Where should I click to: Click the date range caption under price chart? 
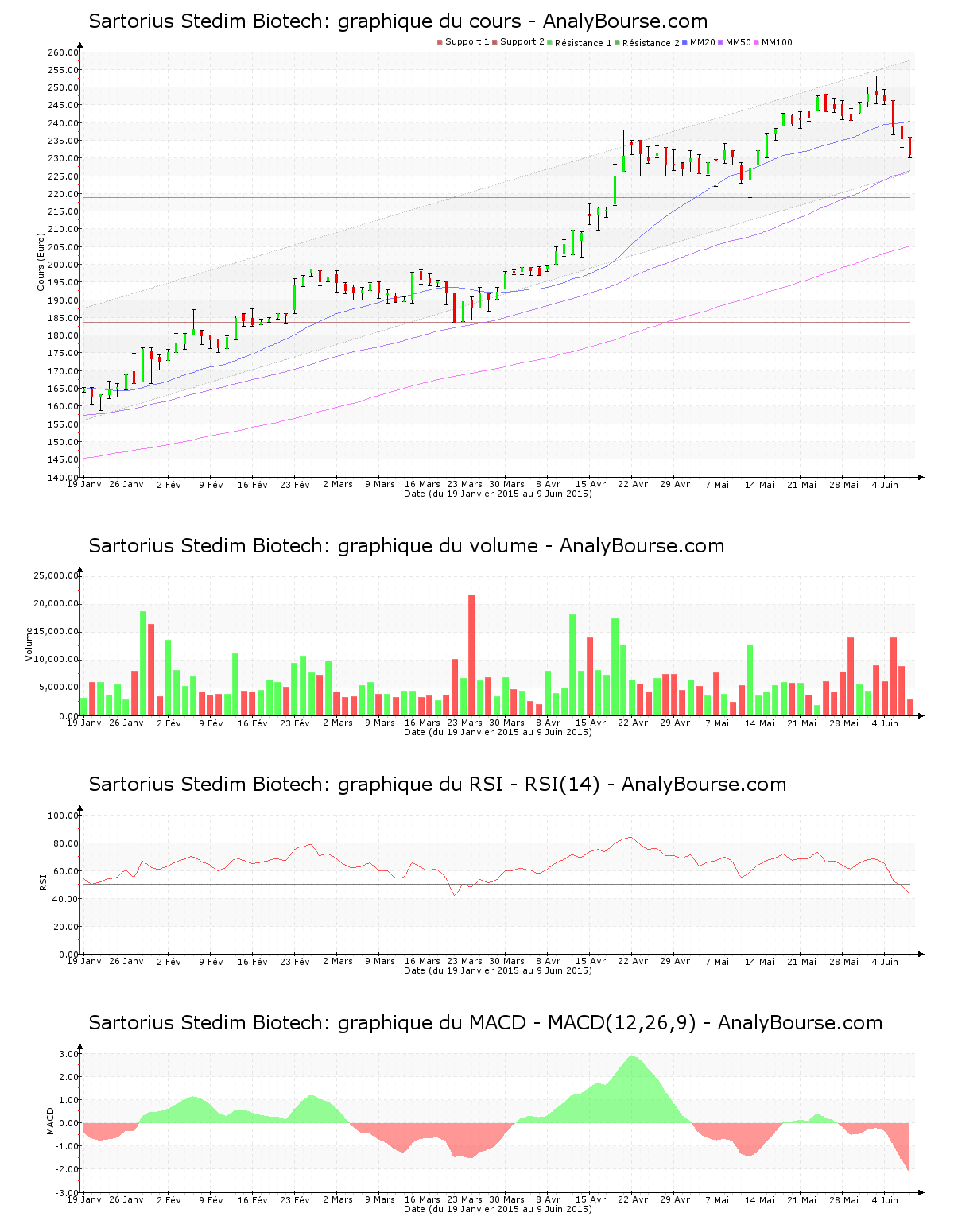pyautogui.click(x=498, y=494)
